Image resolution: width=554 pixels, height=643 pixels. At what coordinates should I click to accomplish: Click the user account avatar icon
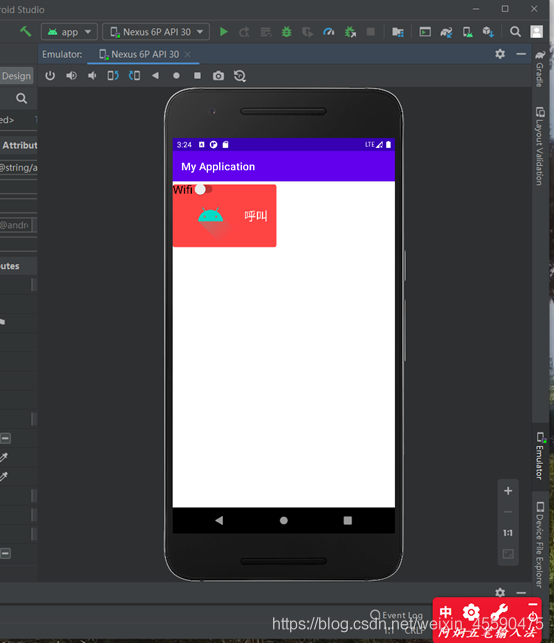(x=537, y=32)
